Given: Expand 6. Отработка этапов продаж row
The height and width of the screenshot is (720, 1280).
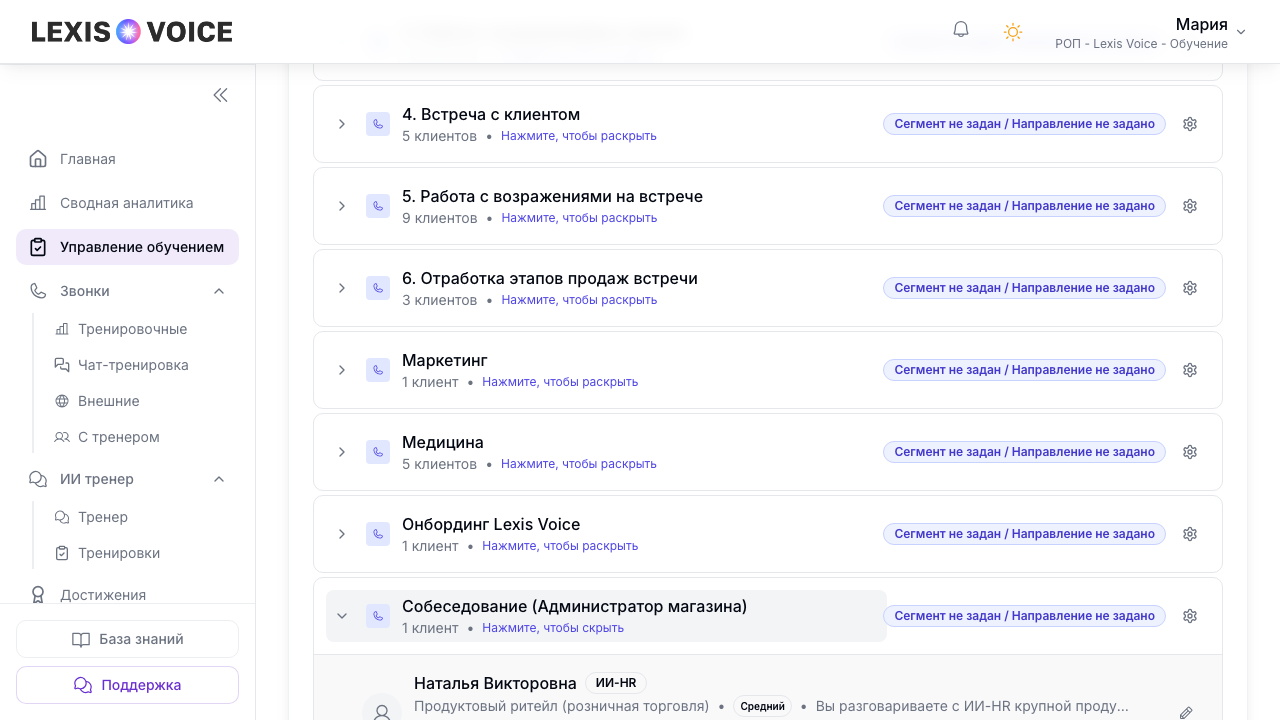Looking at the screenshot, I should pos(342,288).
